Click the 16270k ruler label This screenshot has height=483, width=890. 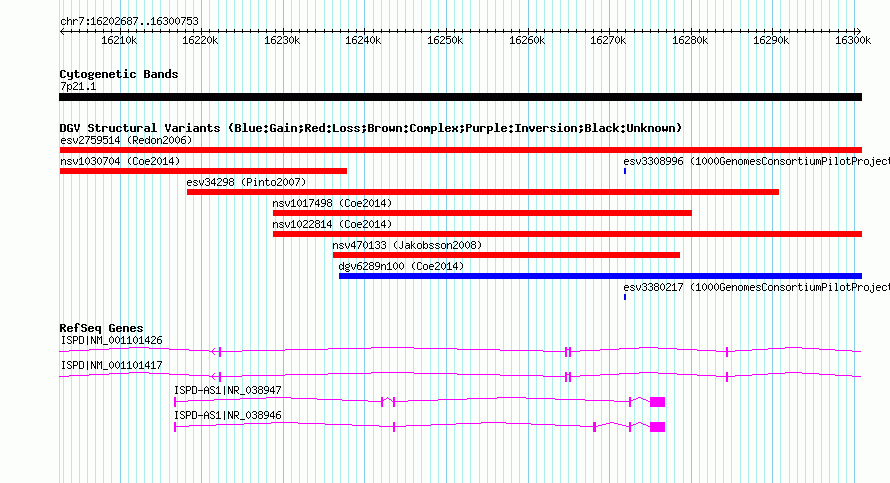608,41
